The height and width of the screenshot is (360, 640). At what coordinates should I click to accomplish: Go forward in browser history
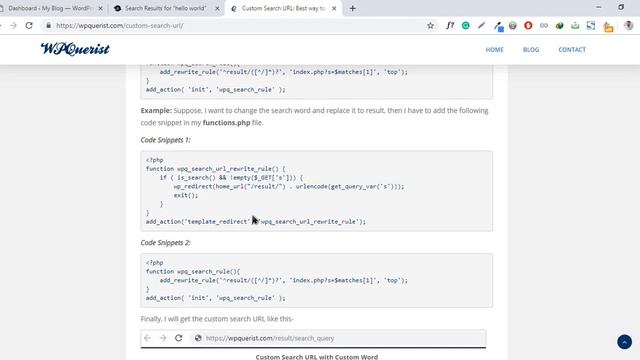(13, 26)
